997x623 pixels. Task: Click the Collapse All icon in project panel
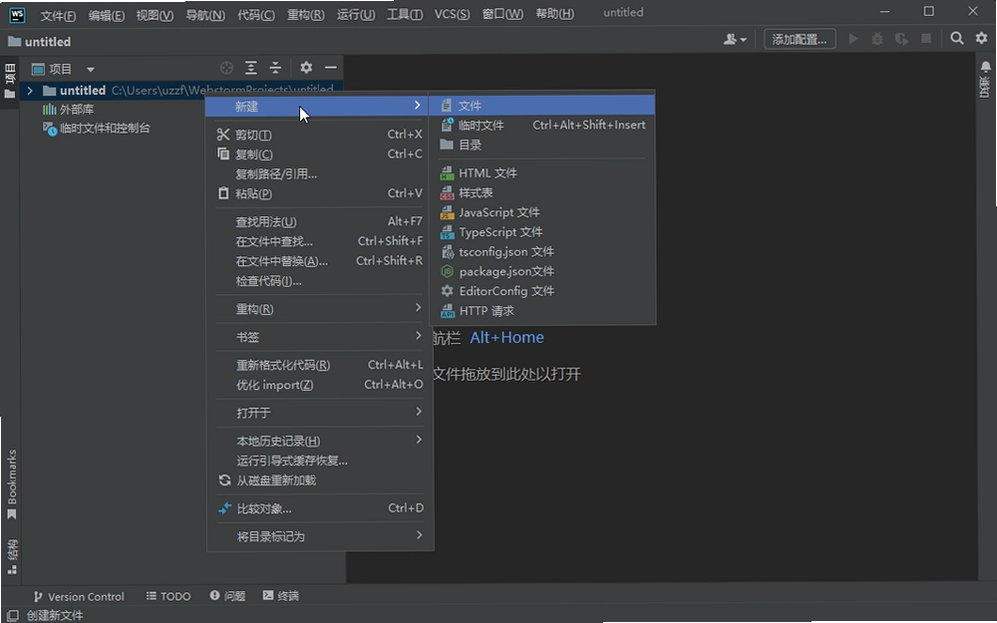click(x=275, y=68)
